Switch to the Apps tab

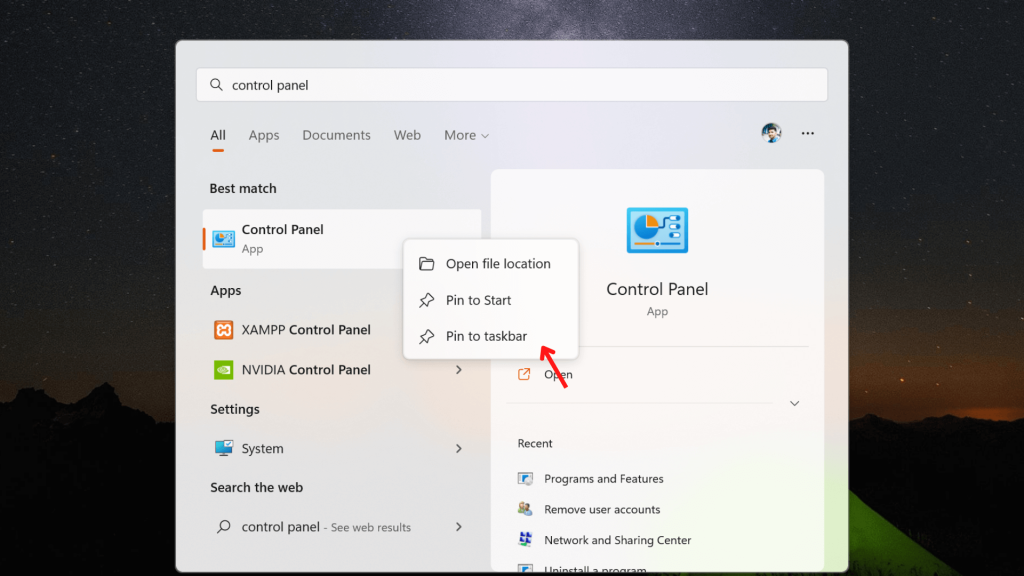[x=264, y=135]
